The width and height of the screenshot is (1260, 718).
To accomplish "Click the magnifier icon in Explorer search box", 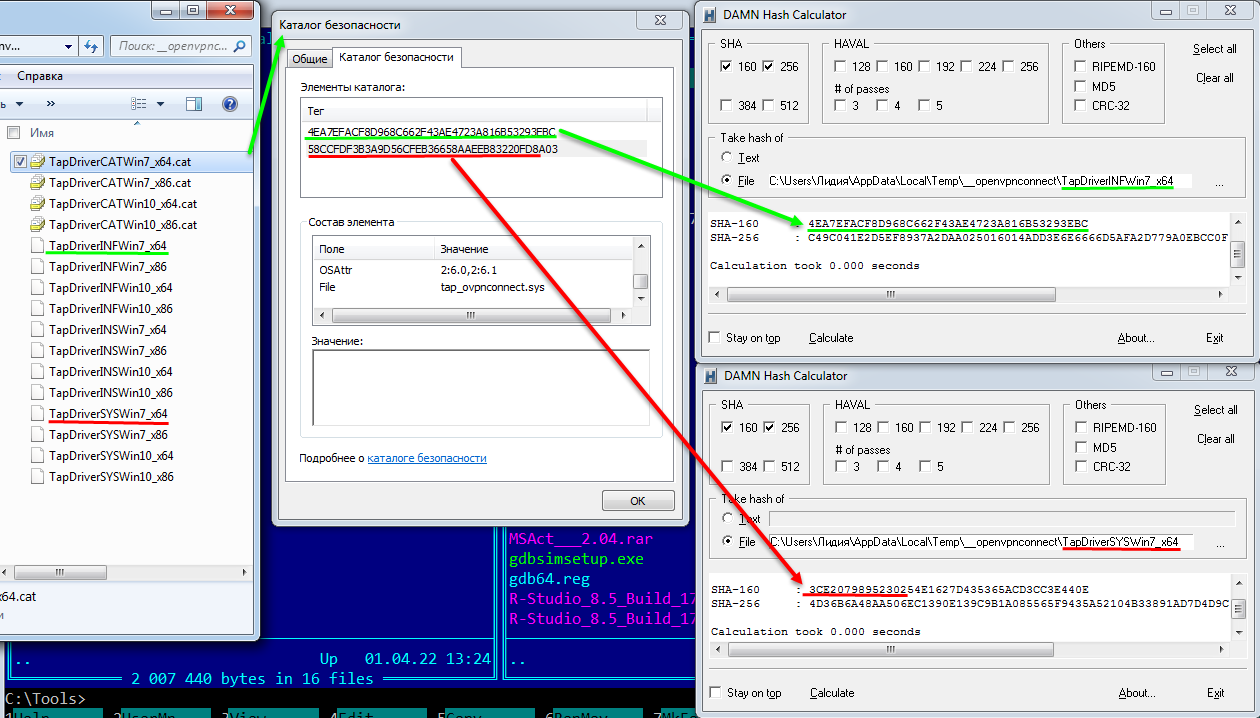I will tap(240, 46).
